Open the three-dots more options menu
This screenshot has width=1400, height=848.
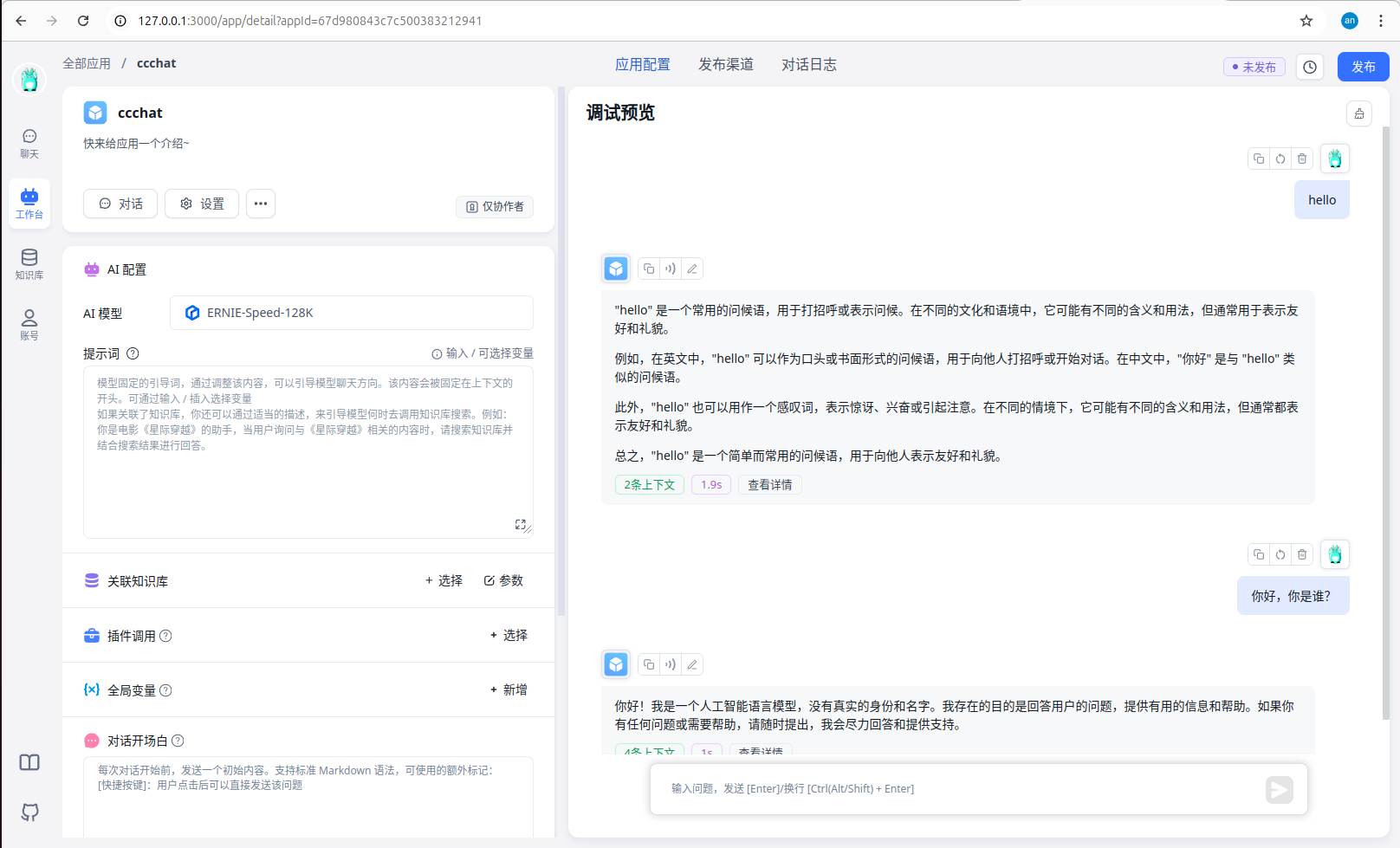point(261,204)
